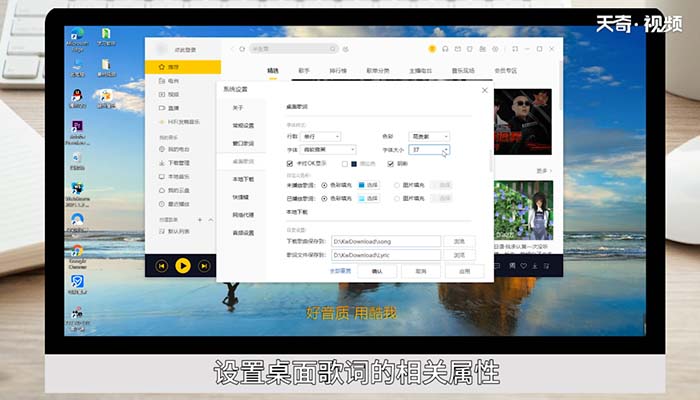Viewport: 700px width, 400px height.
Task: Go back with the back arrow in the toolbar
Action: coord(232,49)
